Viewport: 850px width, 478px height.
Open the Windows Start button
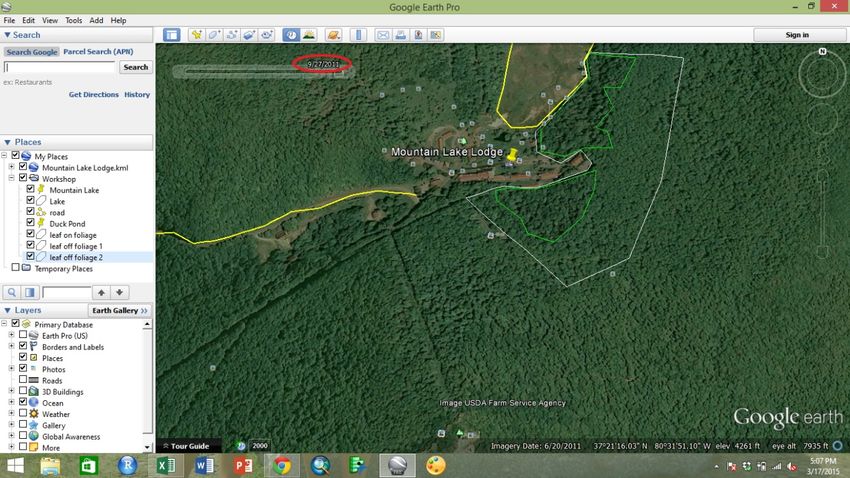(x=15, y=466)
